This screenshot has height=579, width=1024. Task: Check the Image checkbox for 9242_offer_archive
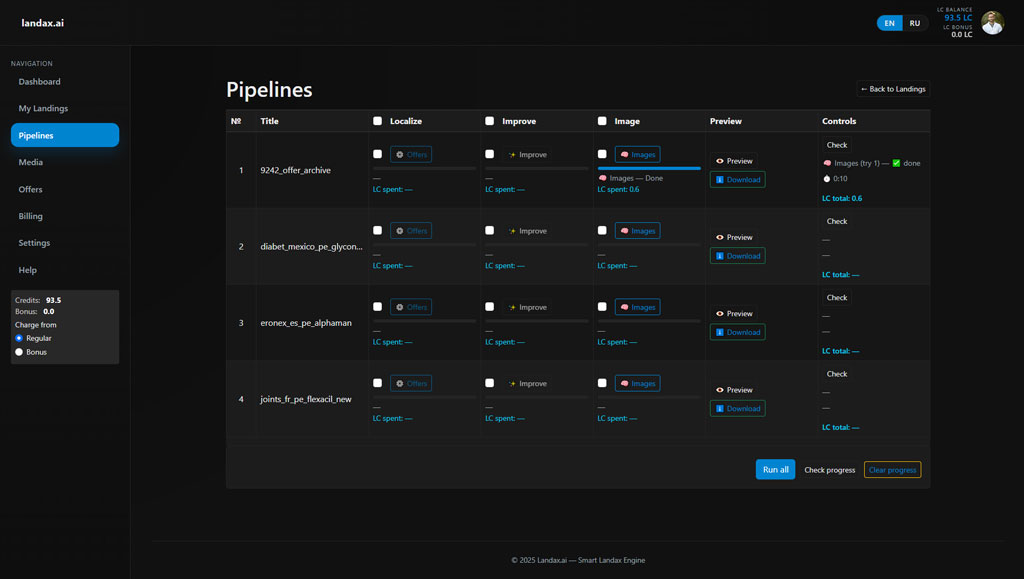(602, 154)
